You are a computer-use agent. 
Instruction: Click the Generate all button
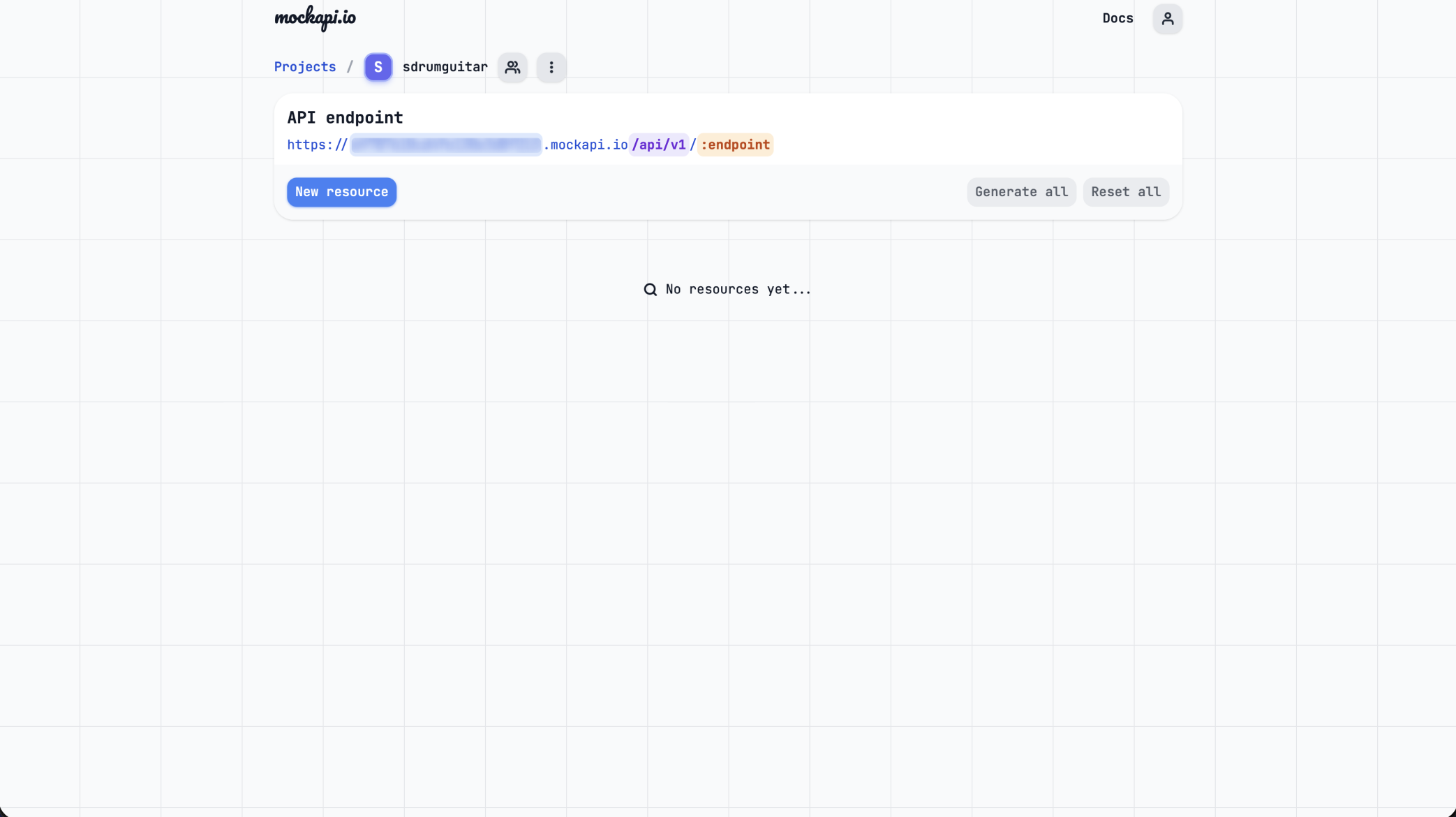click(x=1020, y=192)
